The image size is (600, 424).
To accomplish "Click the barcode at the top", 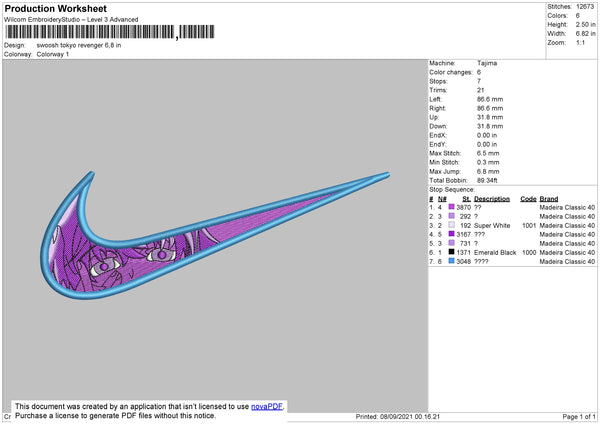I will point(109,32).
